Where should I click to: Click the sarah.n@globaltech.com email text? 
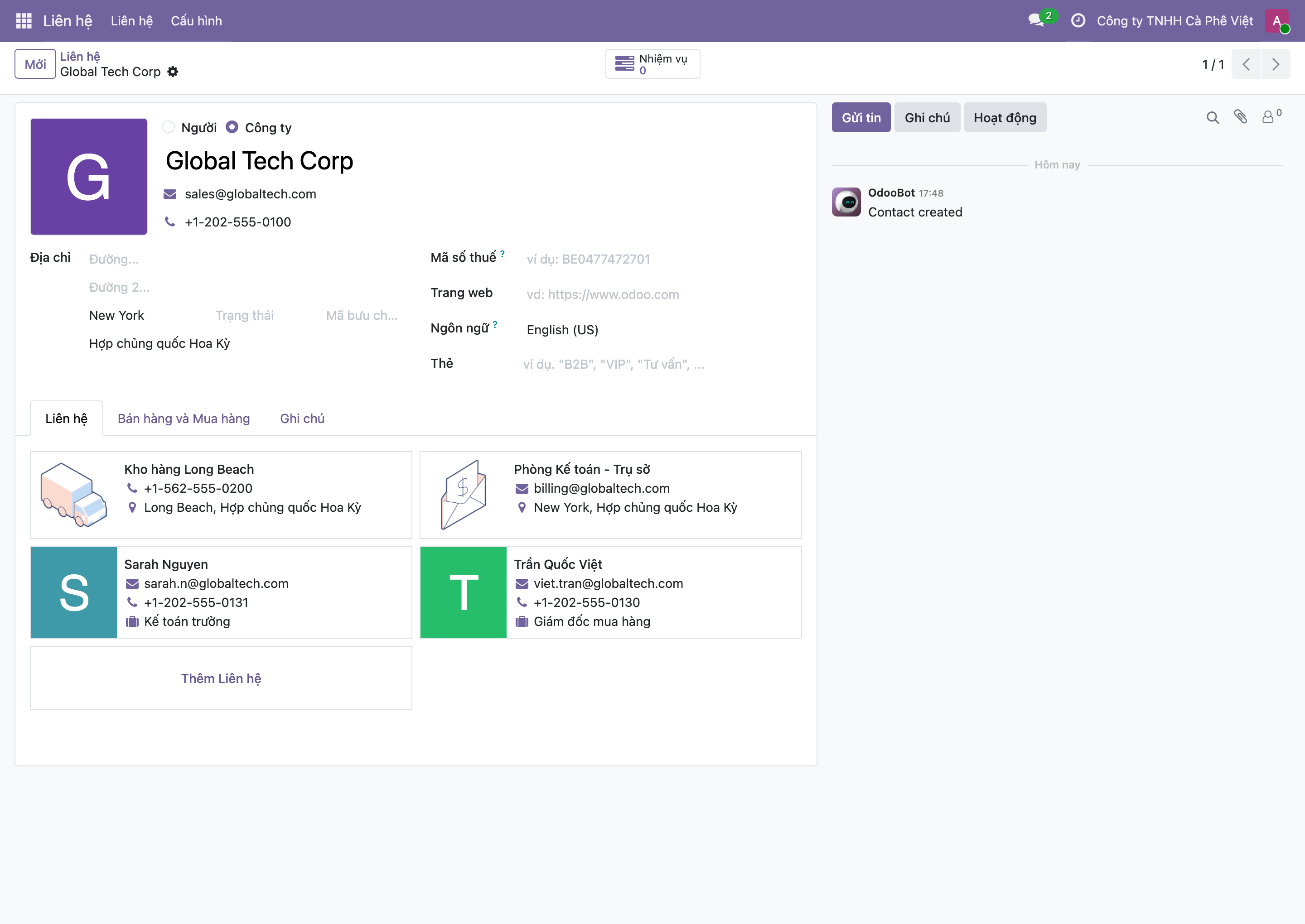(216, 584)
